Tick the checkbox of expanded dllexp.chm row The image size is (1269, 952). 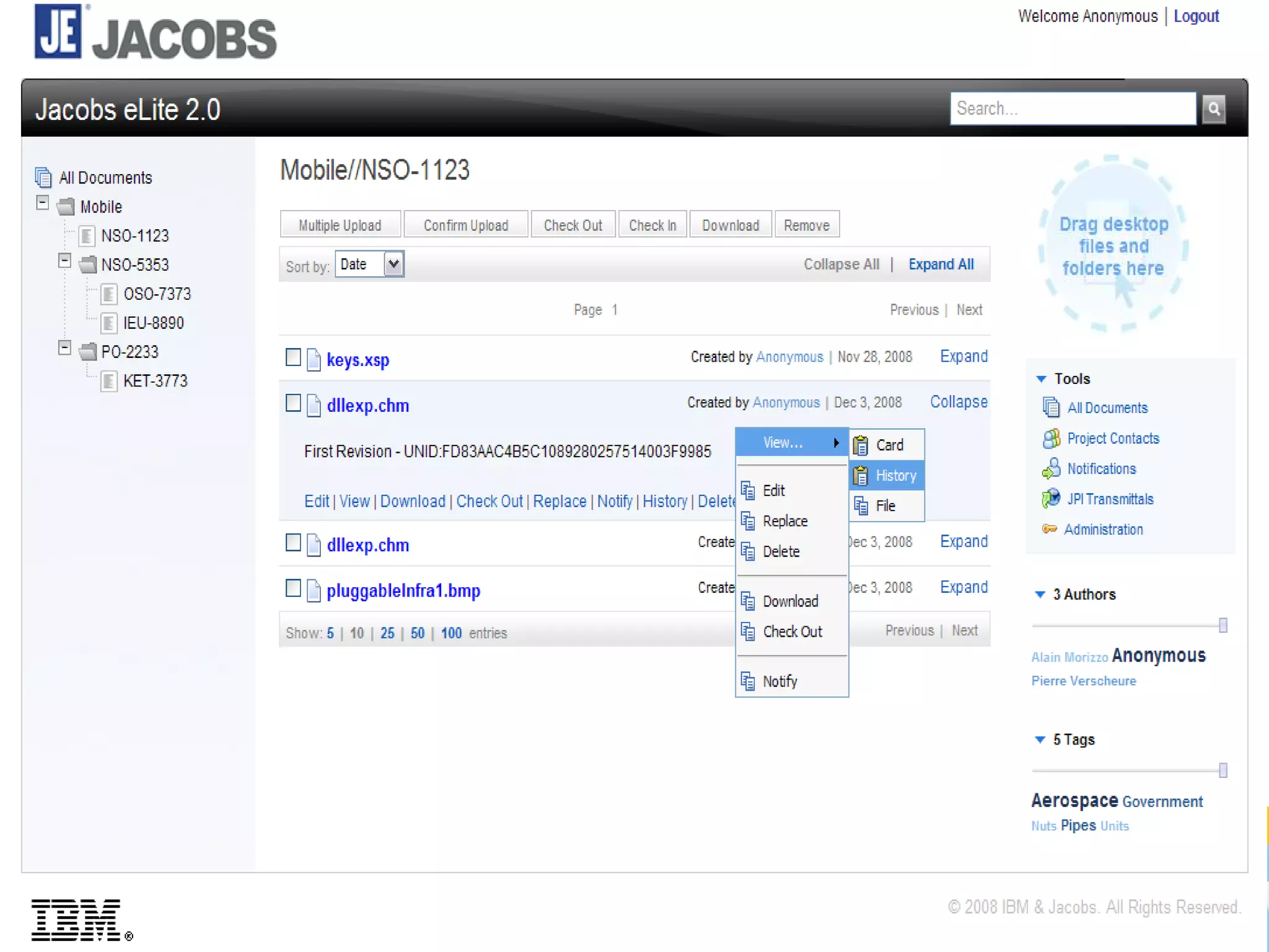click(293, 403)
